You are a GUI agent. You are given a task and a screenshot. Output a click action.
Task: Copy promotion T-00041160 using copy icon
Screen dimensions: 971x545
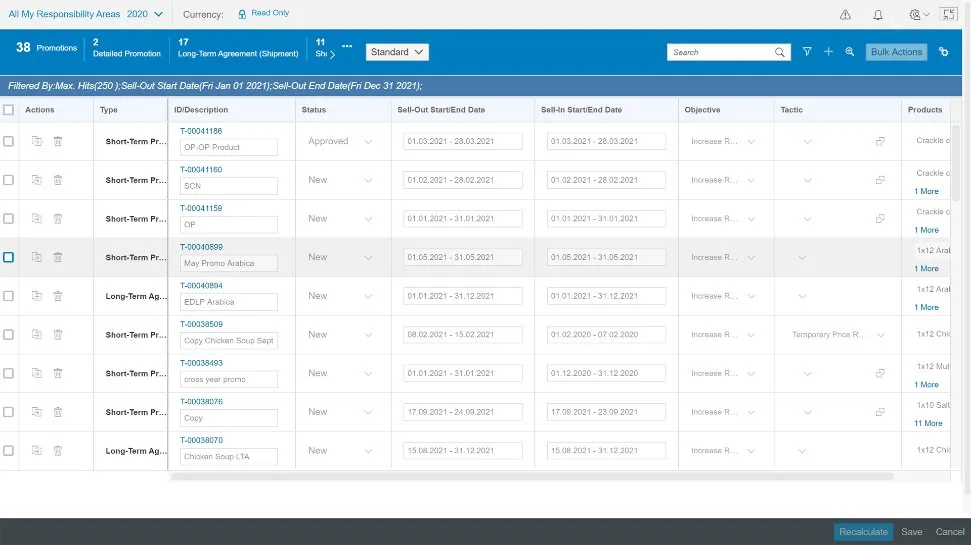pyautogui.click(x=37, y=180)
